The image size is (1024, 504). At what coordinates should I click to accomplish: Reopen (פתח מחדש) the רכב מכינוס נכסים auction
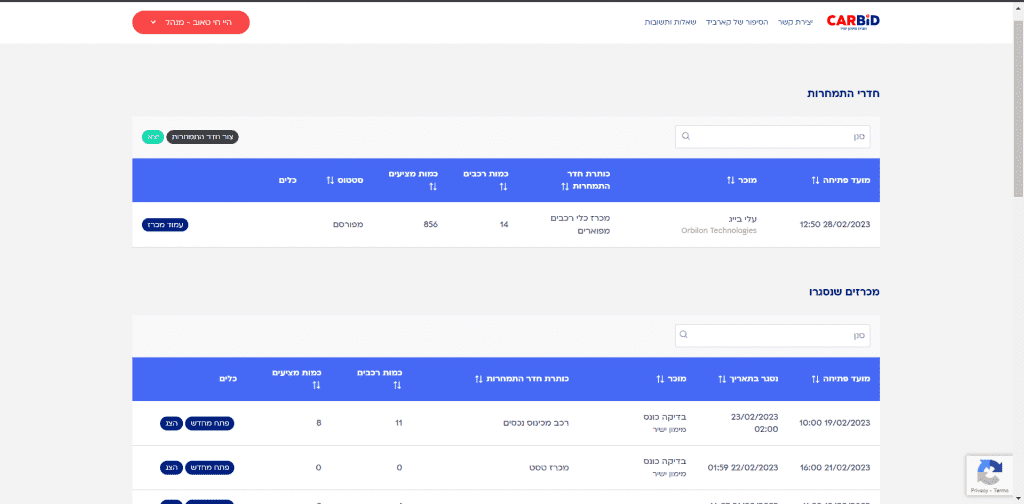(x=210, y=423)
